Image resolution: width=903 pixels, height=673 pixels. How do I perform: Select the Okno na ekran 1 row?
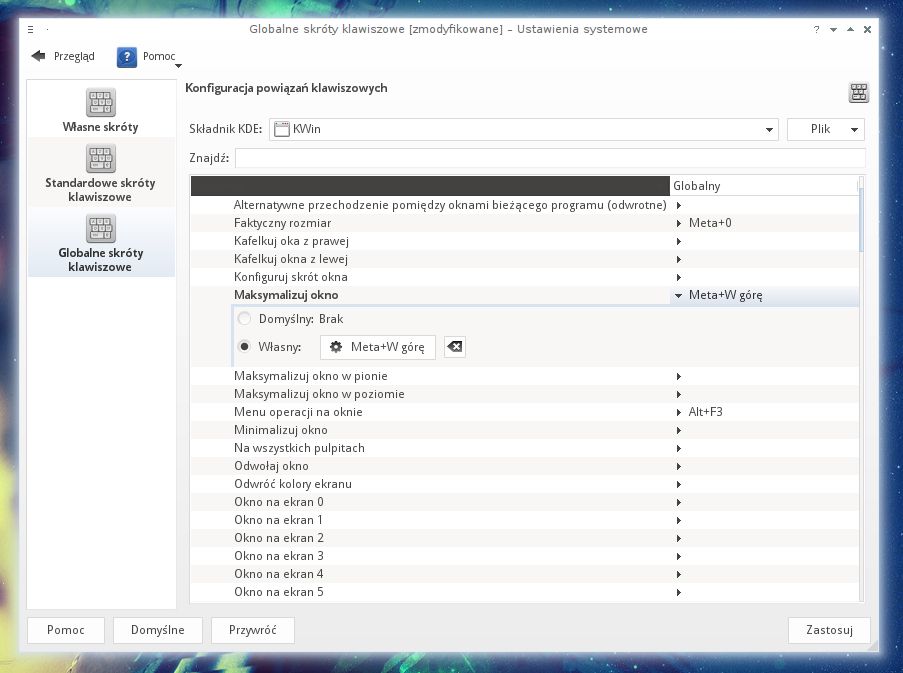click(x=525, y=520)
